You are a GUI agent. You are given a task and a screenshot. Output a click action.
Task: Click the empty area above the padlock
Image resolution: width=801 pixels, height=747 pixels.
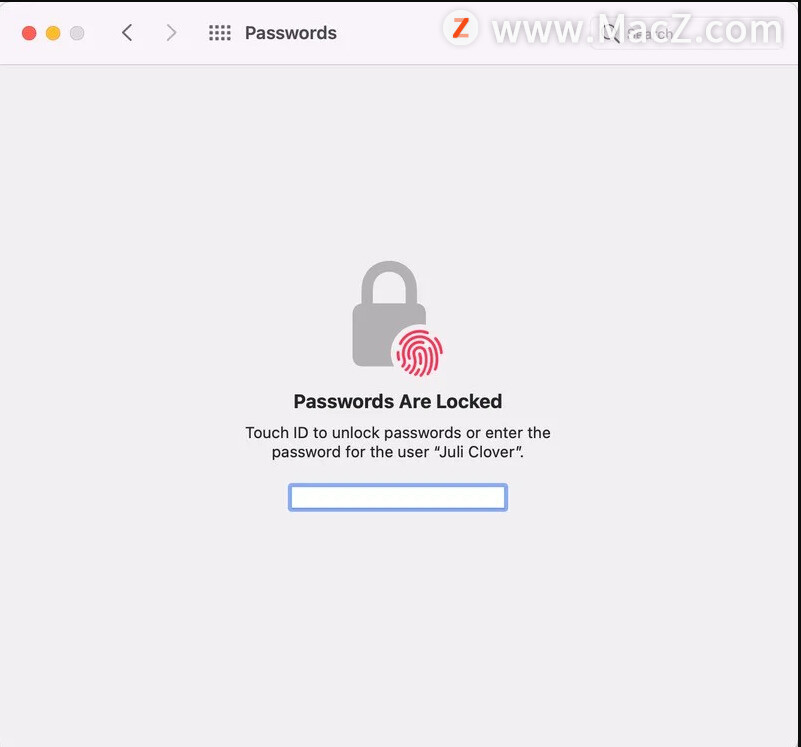398,164
